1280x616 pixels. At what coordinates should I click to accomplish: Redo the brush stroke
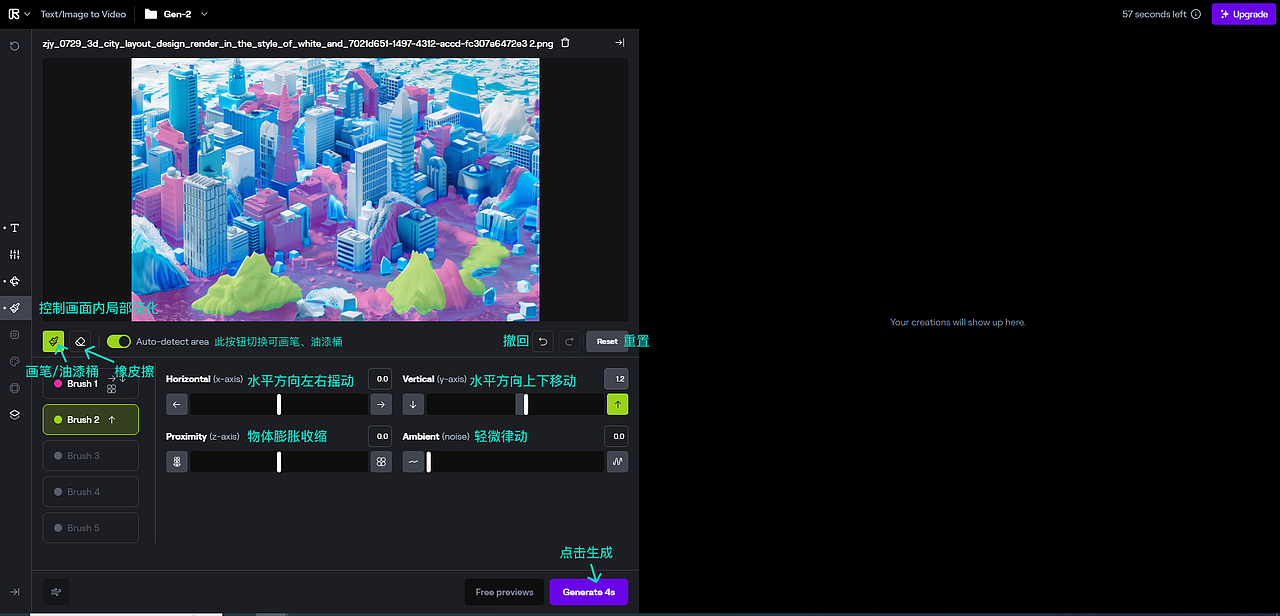pos(569,342)
